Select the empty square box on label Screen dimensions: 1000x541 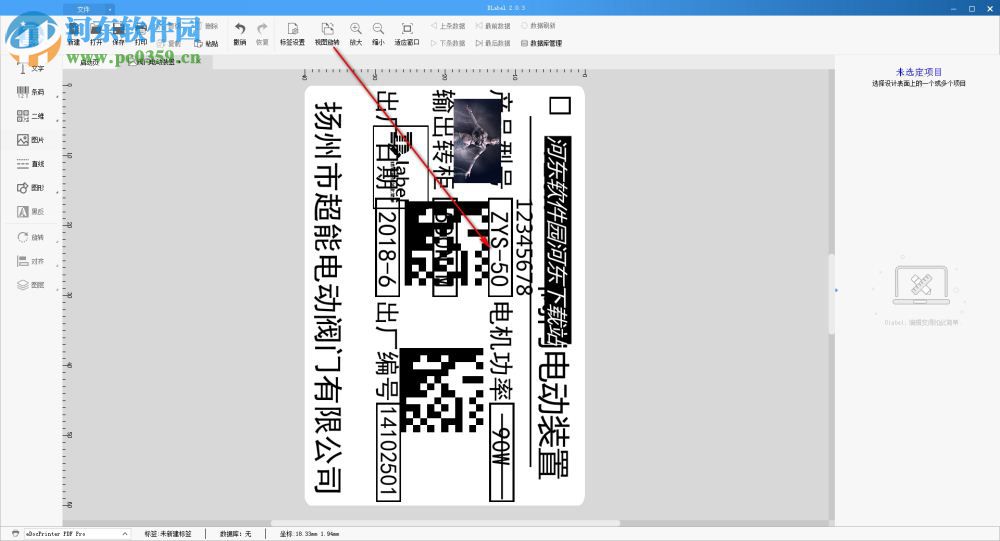559,105
